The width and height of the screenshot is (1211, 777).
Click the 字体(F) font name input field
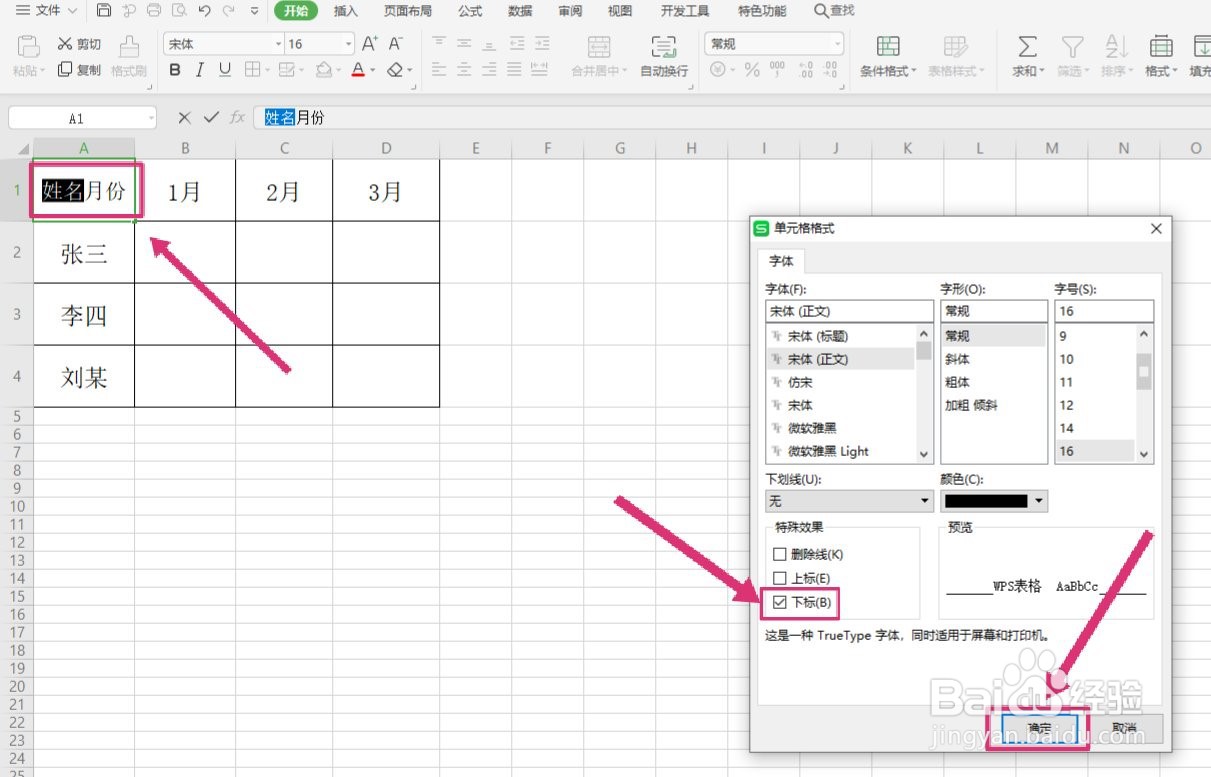click(x=849, y=311)
